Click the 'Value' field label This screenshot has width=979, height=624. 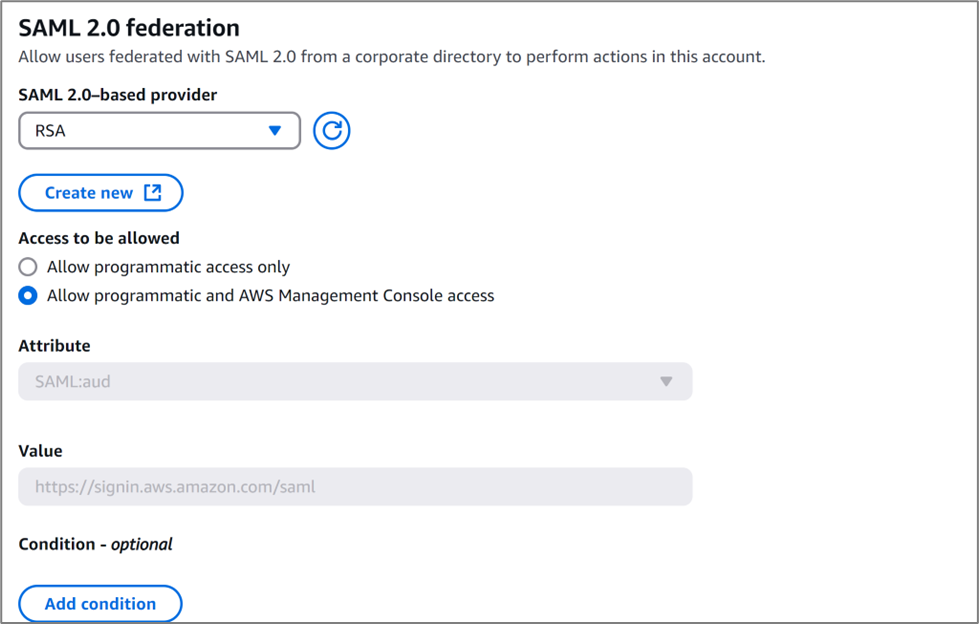click(40, 451)
